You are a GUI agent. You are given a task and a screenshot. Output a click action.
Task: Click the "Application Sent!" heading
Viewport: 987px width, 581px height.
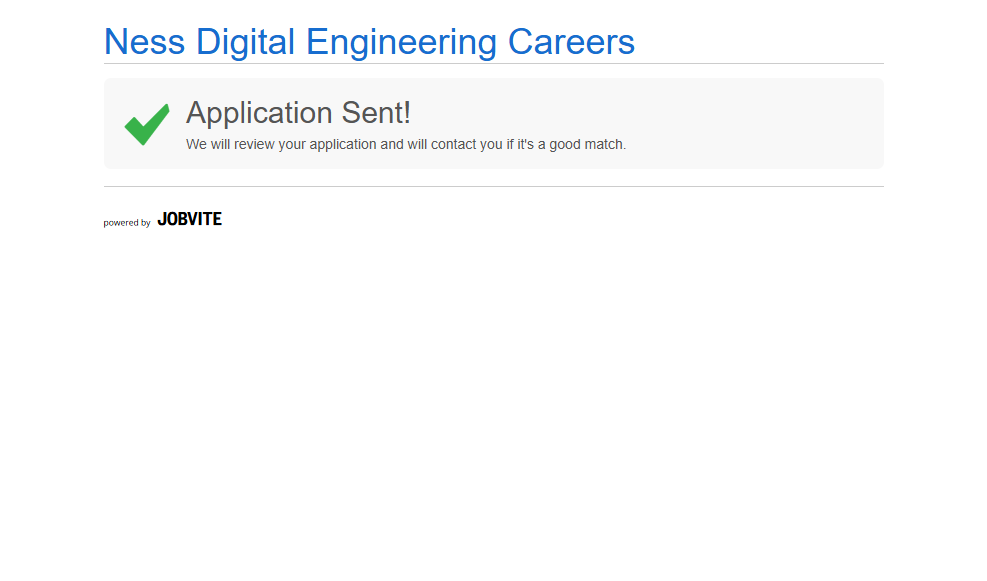[x=298, y=113]
